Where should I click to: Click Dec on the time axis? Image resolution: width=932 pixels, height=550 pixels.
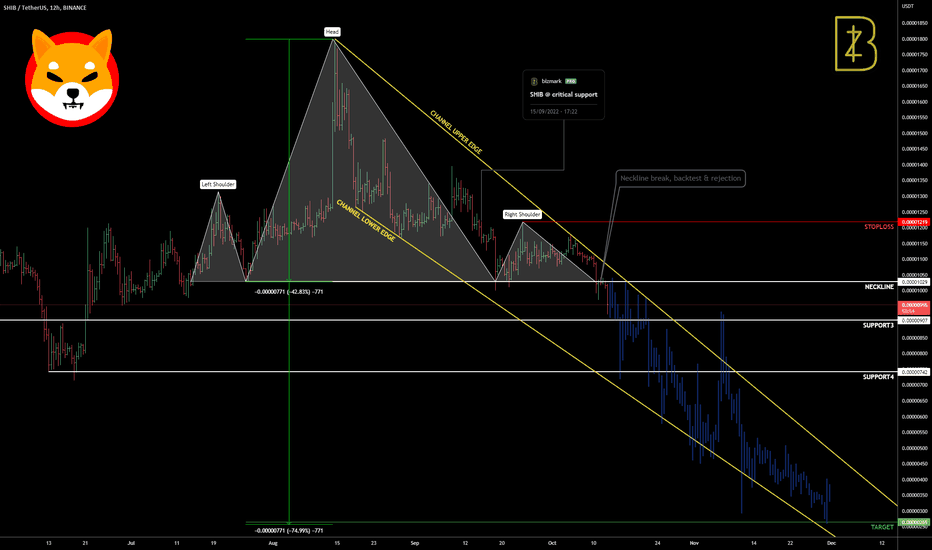tap(832, 543)
